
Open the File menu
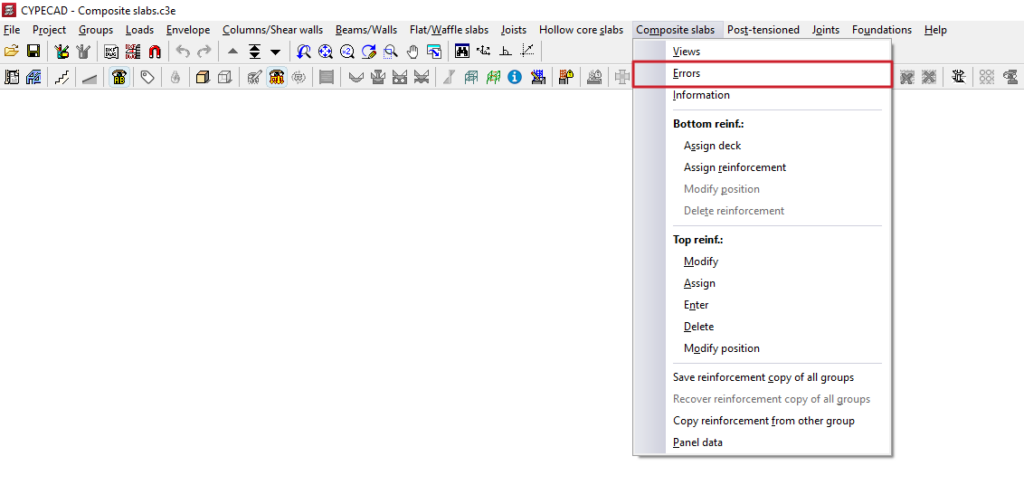click(x=12, y=30)
